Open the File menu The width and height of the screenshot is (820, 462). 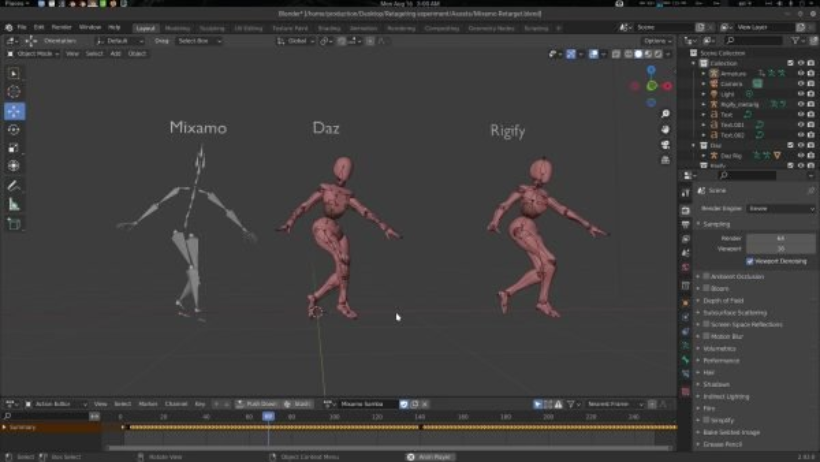(21, 27)
